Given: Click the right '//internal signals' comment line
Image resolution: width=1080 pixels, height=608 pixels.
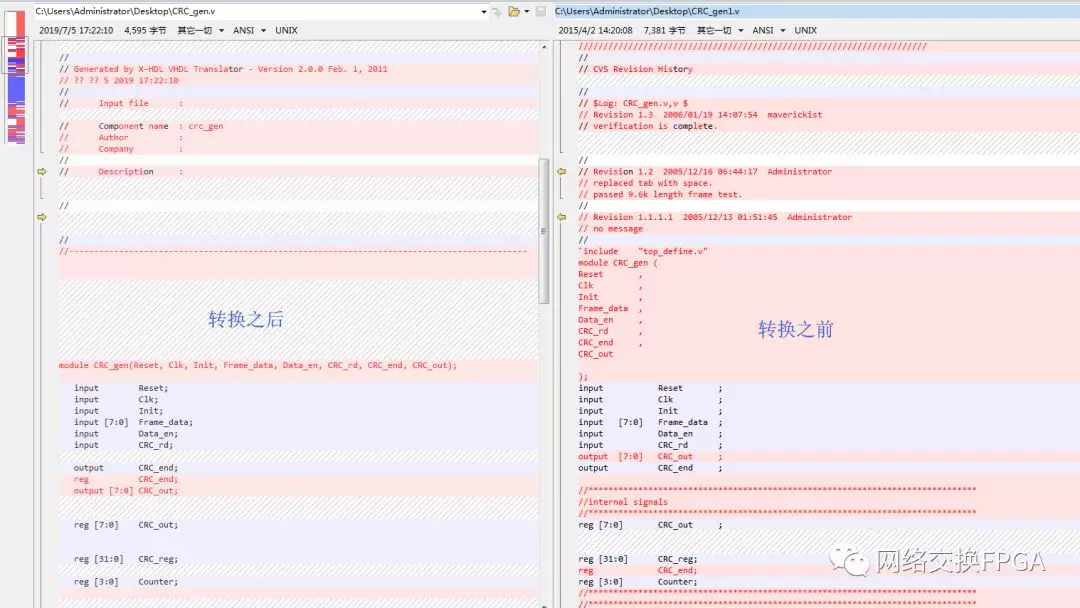Looking at the screenshot, I should point(623,502).
